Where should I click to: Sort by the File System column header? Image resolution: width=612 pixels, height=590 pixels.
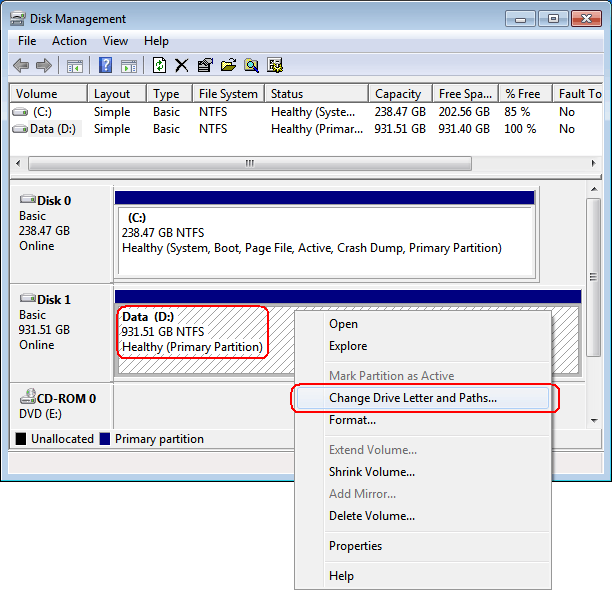pyautogui.click(x=228, y=94)
